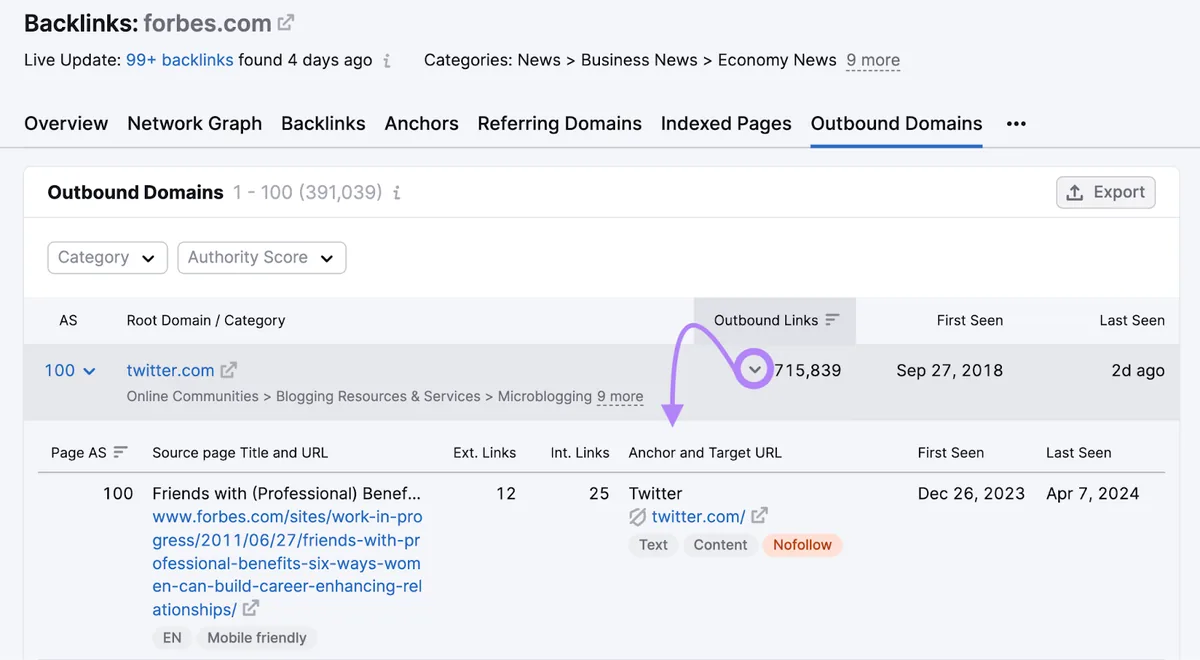
Task: Collapse outbound links chevron beside 715,839
Action: point(755,370)
